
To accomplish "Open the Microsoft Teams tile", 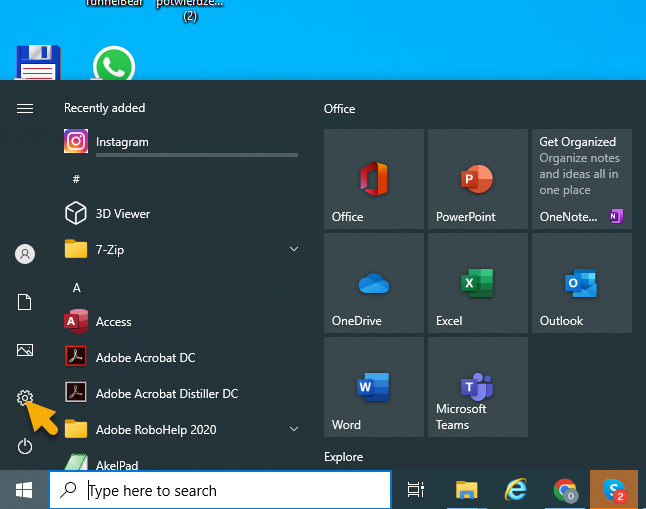I will tap(477, 387).
